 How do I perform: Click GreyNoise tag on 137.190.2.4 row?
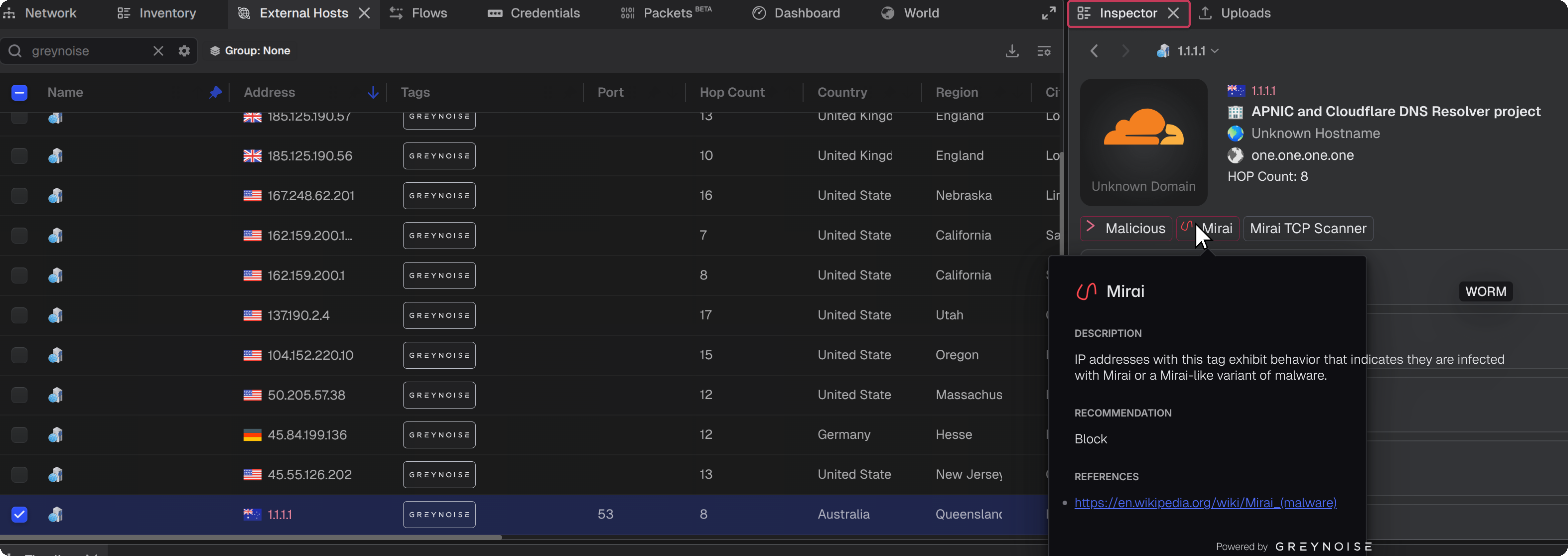[x=439, y=315]
